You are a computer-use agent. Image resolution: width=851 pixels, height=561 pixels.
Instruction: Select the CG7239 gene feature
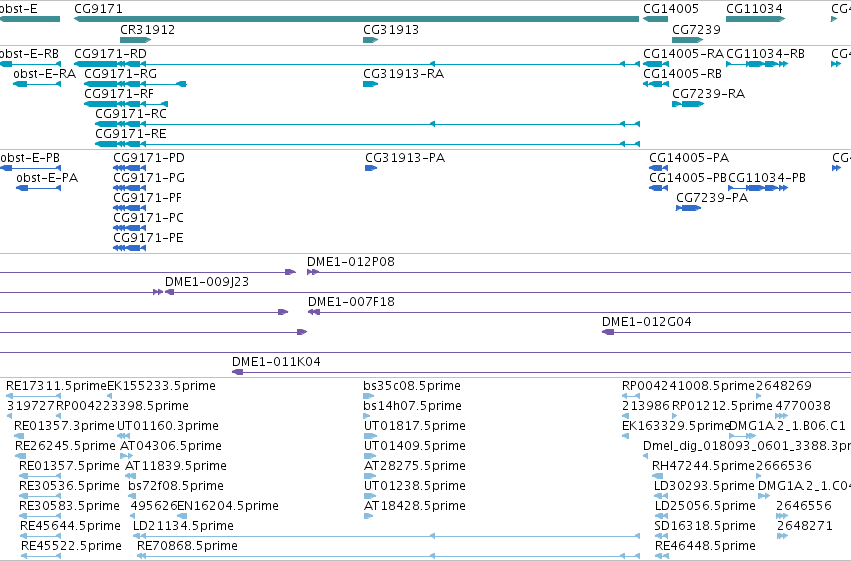click(x=687, y=40)
